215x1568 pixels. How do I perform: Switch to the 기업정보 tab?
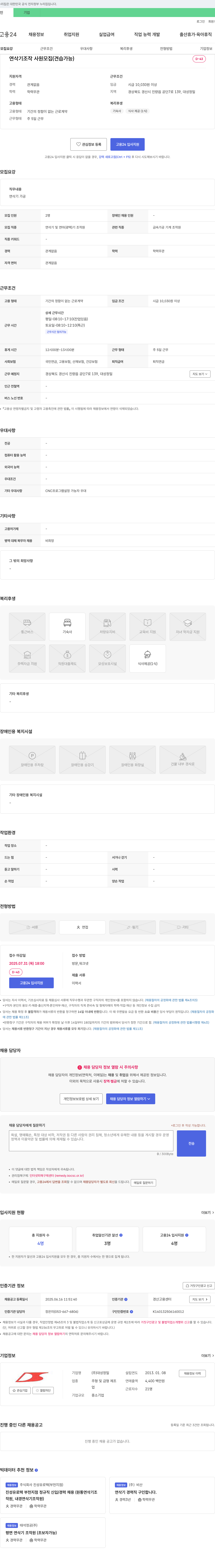point(206,49)
